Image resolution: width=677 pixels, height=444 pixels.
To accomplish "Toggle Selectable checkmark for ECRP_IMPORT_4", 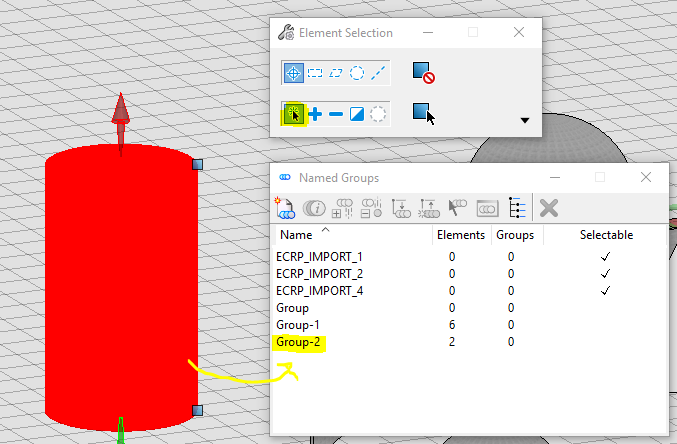I will pos(605,291).
